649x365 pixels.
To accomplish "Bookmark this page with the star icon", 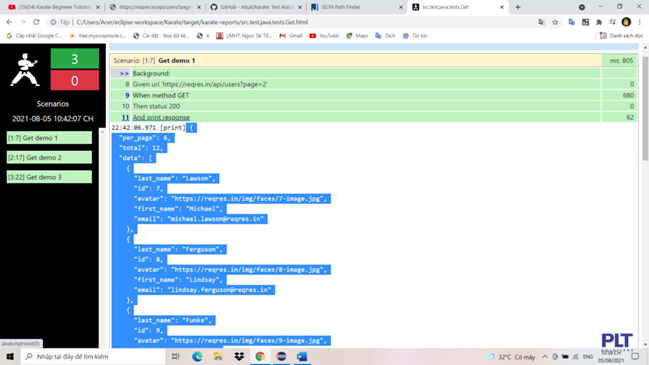I will point(555,22).
